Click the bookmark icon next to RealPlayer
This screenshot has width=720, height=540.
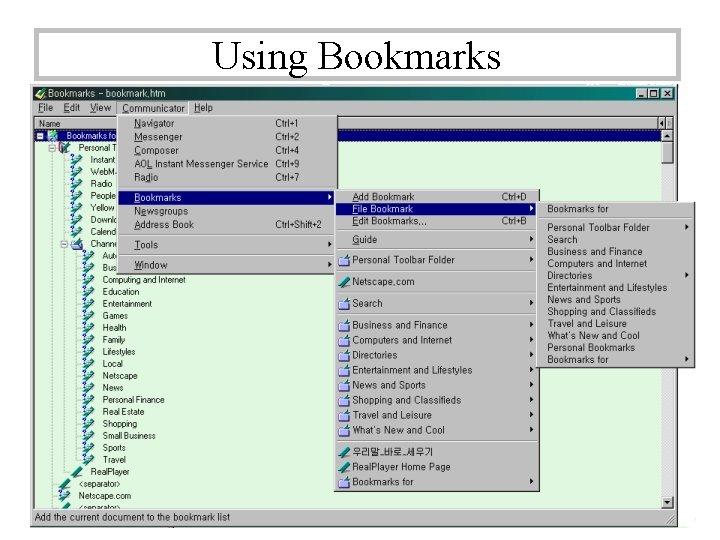click(76, 472)
